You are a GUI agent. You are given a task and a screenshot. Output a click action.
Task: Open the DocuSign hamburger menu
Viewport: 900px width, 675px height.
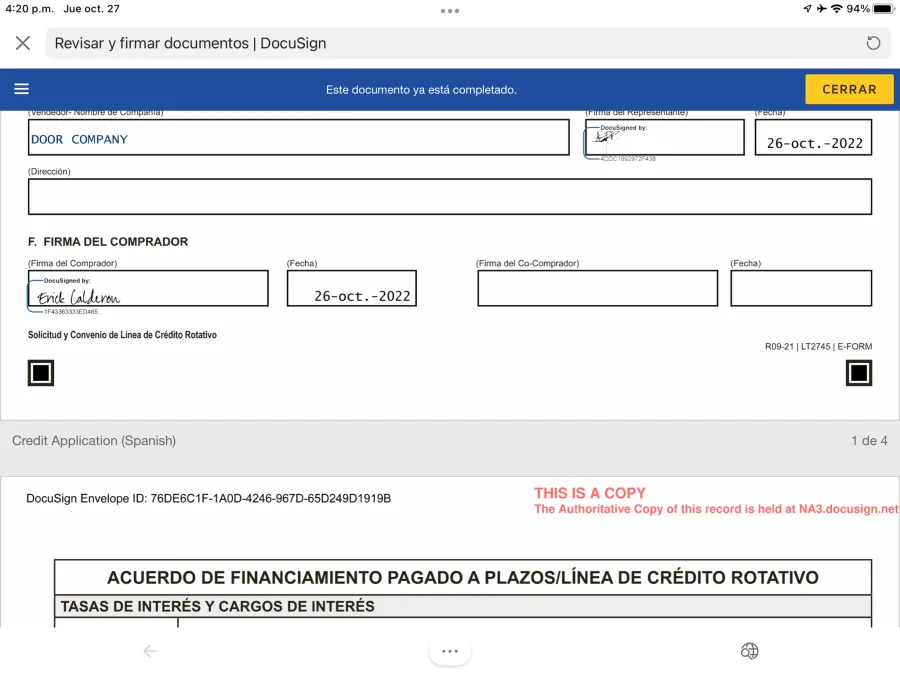point(21,89)
